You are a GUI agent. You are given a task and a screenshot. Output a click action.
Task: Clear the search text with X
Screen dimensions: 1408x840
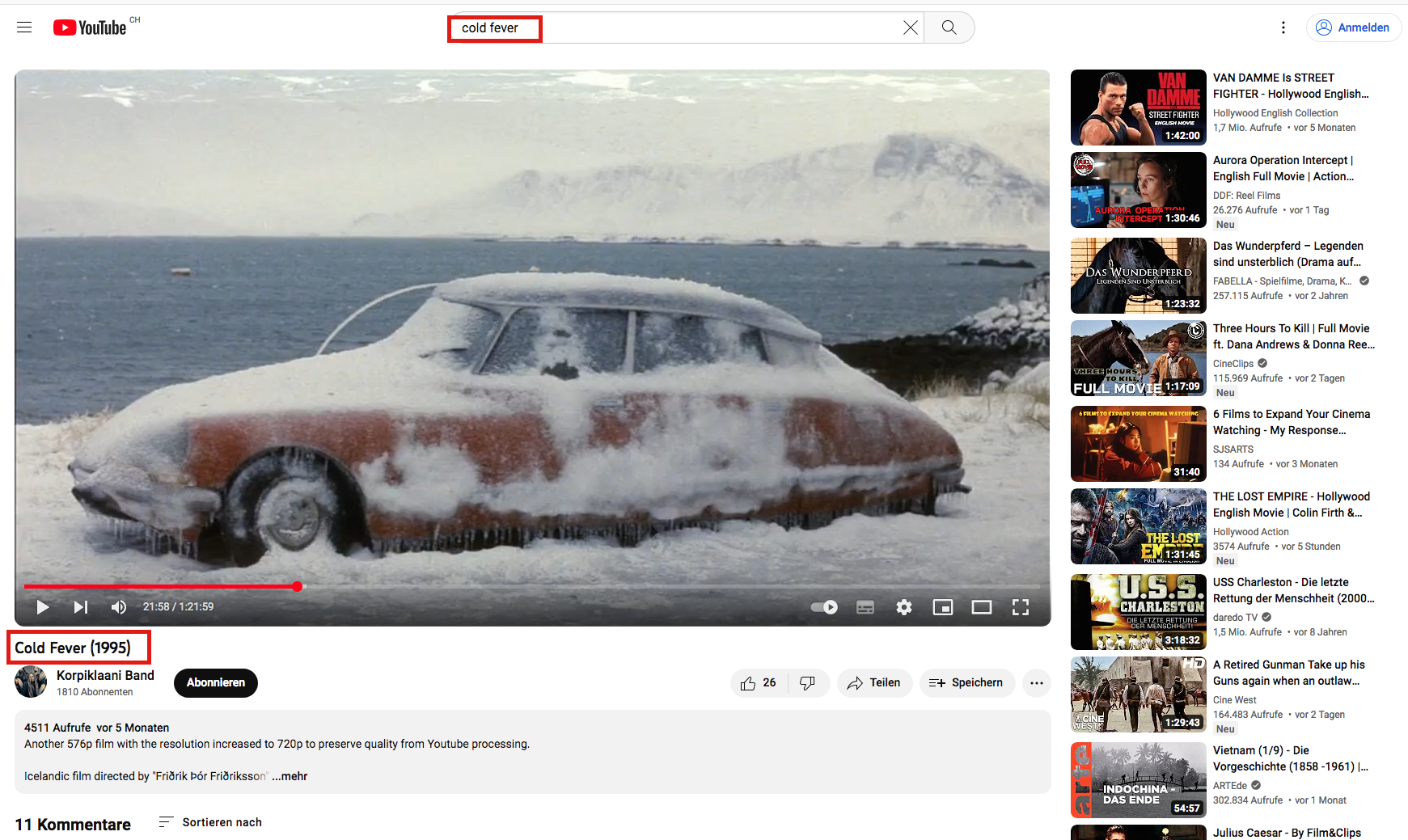tap(910, 27)
